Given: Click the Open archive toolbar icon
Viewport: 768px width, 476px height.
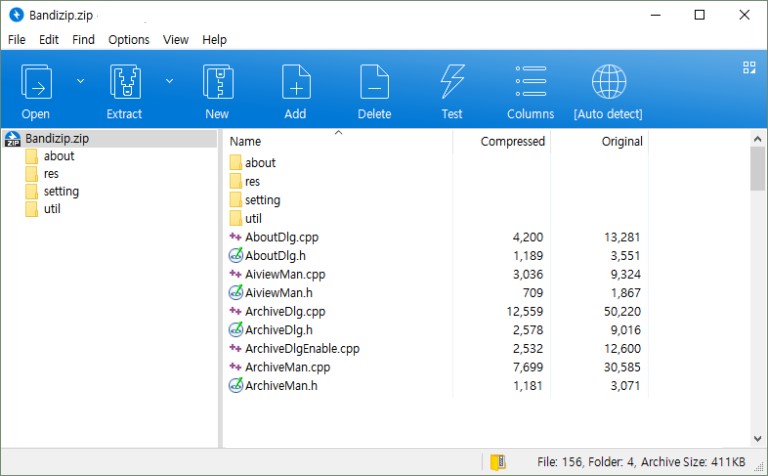Looking at the screenshot, I should click(36, 82).
